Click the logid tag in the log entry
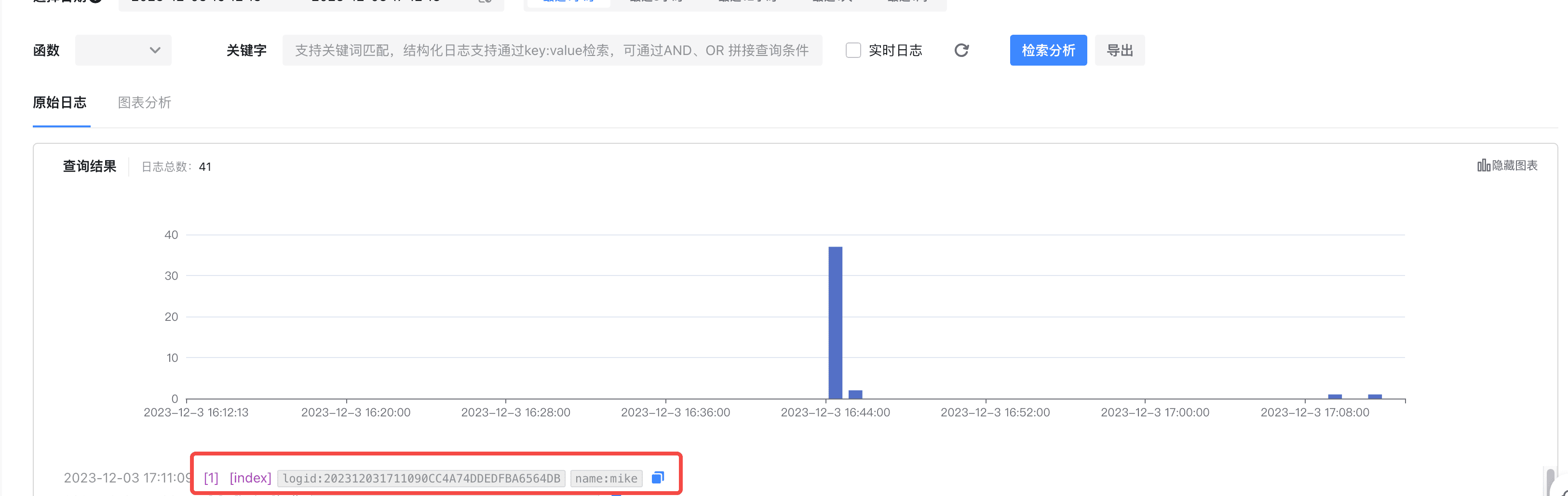The width and height of the screenshot is (1568, 496). click(421, 478)
